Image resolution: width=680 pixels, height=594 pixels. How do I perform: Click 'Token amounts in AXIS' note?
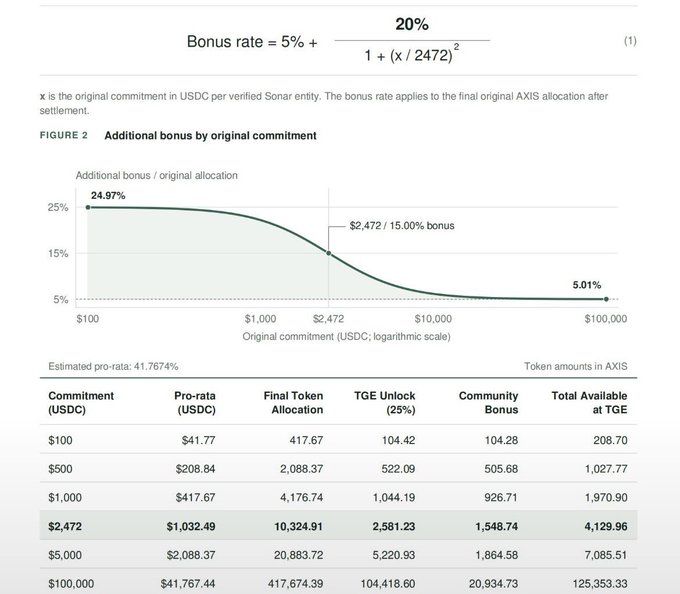coord(575,366)
